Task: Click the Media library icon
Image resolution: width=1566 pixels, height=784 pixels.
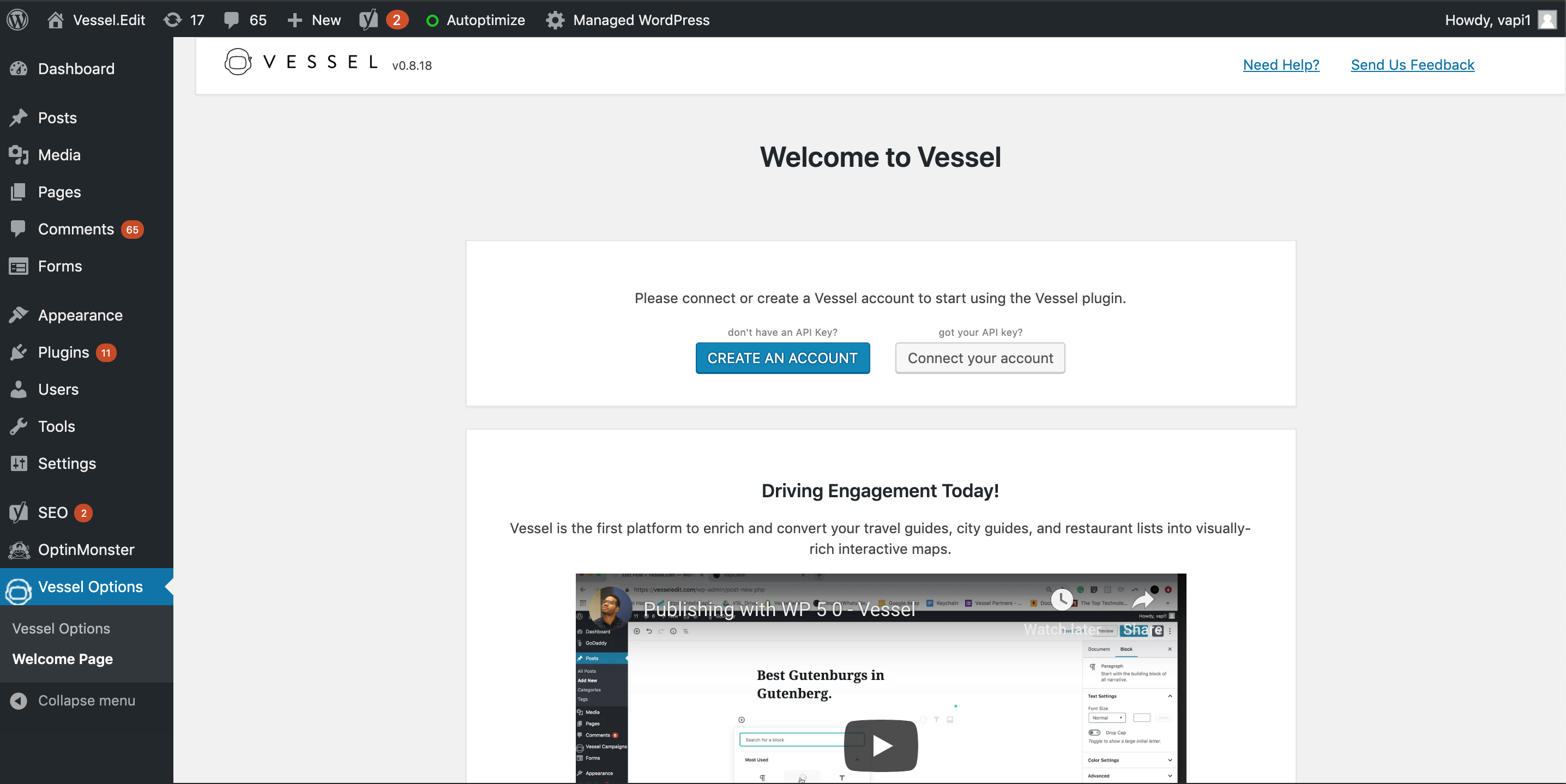Action: 18,155
